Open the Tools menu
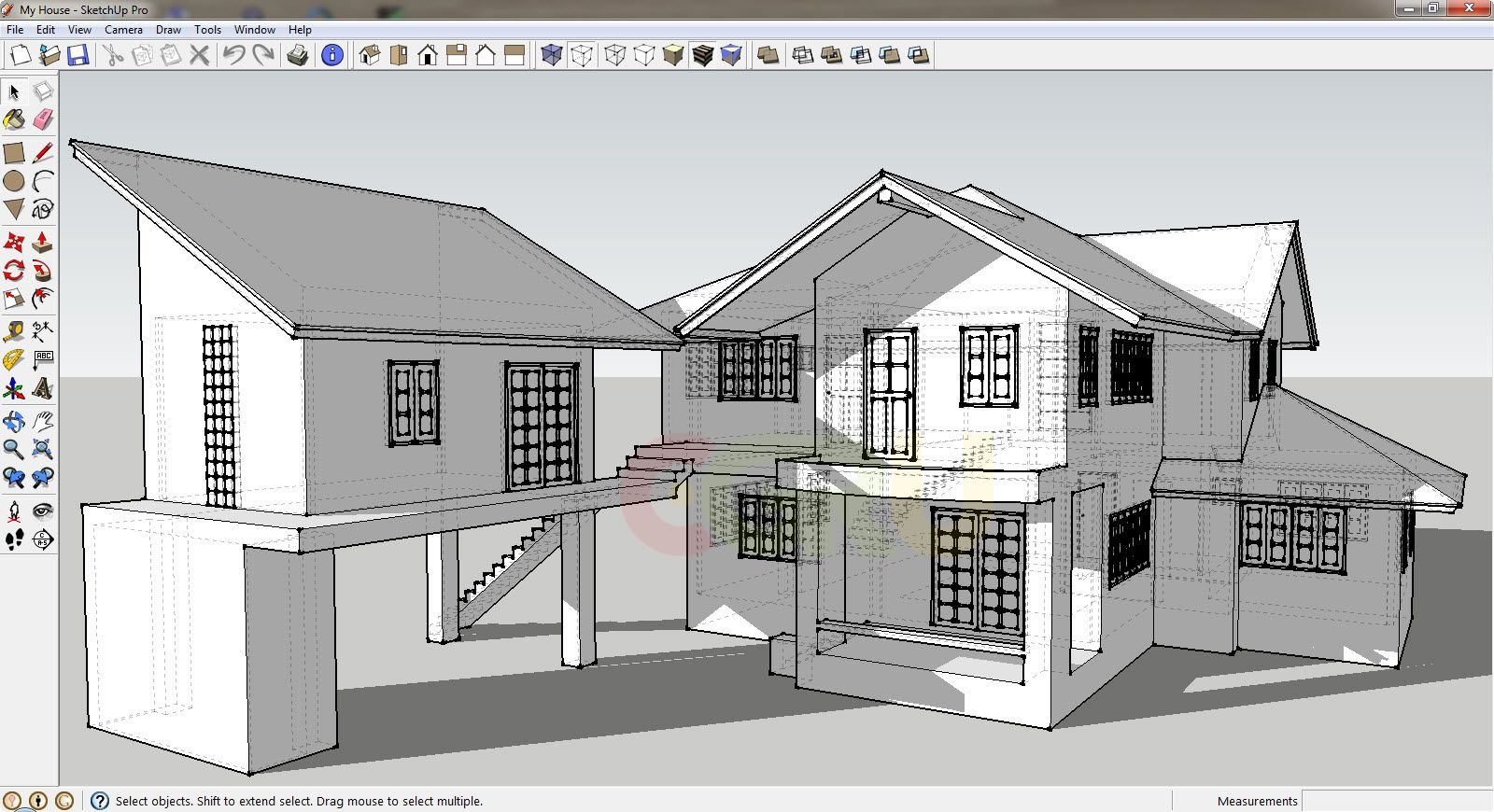The width and height of the screenshot is (1494, 812). [x=207, y=29]
